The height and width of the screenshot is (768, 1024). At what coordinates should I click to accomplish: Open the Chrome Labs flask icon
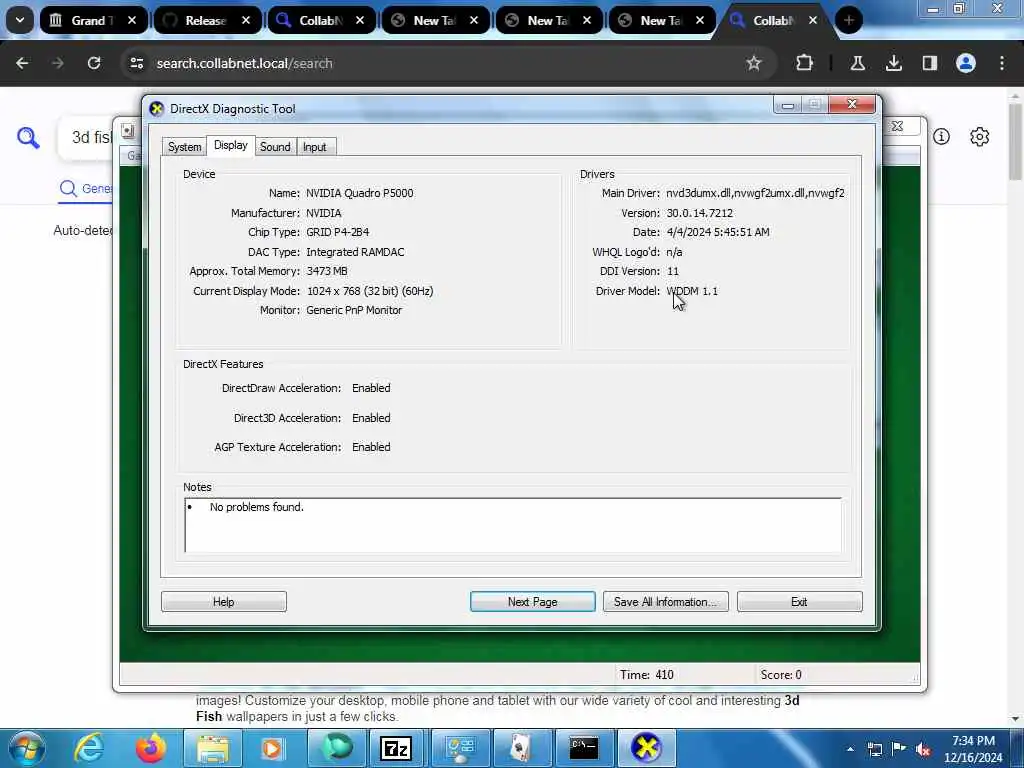[x=857, y=63]
